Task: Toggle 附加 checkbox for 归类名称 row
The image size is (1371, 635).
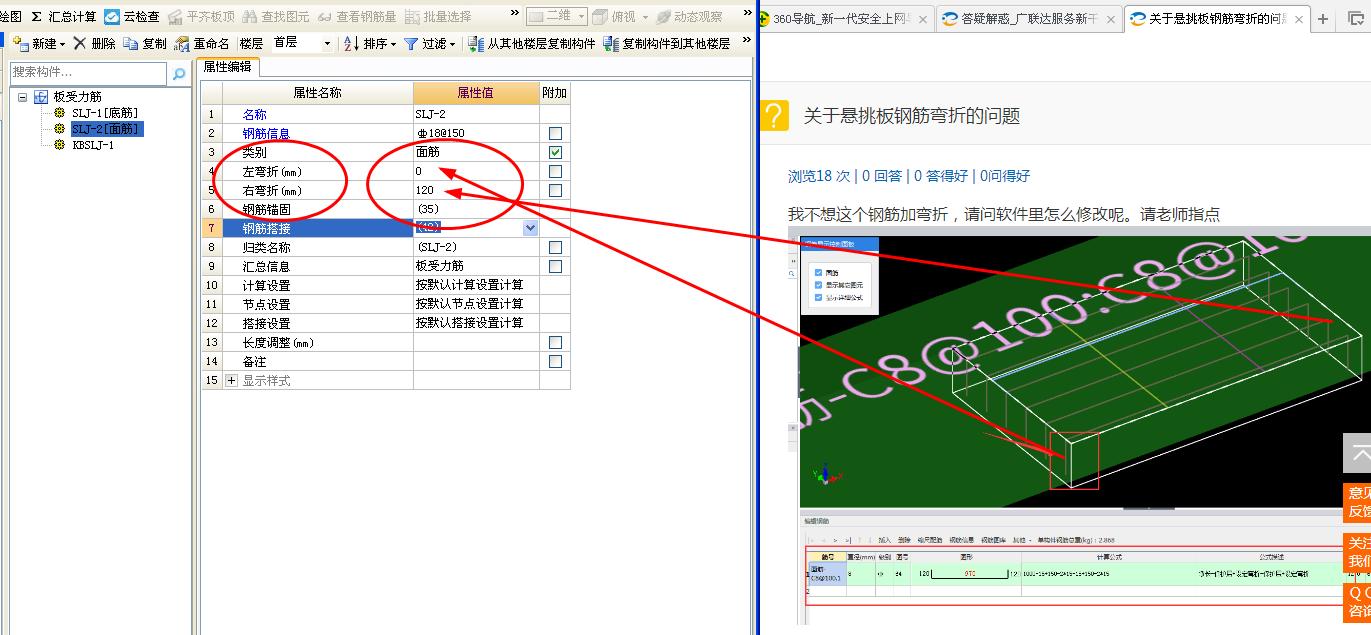Action: click(555, 247)
